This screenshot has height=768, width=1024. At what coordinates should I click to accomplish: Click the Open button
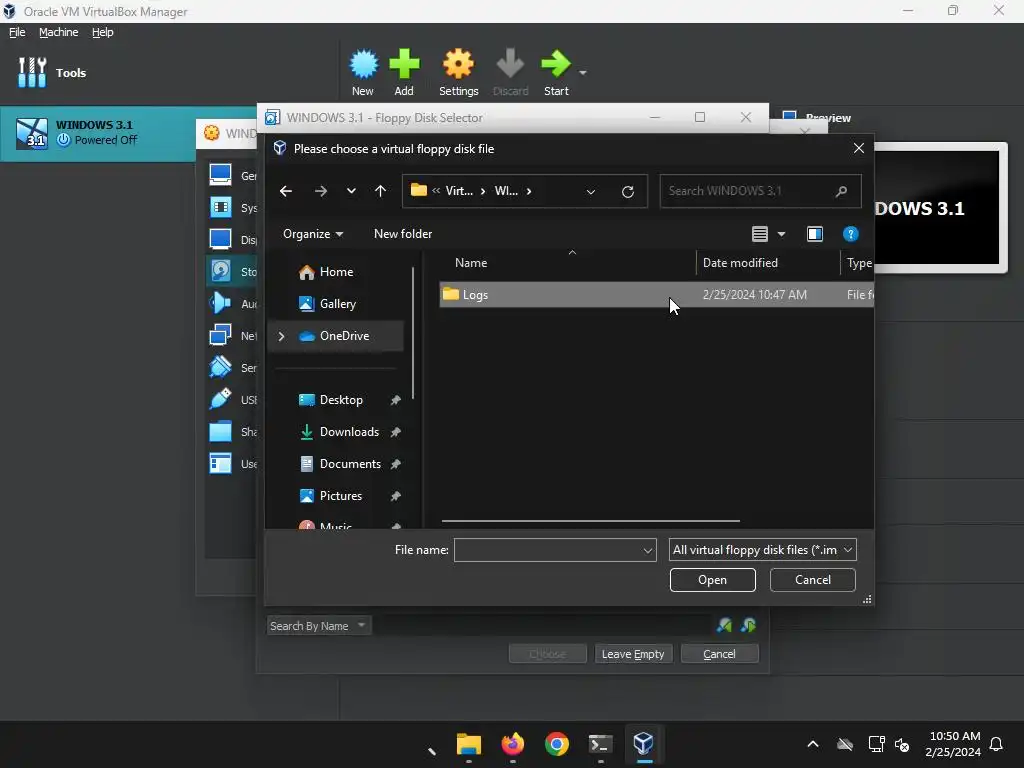[712, 580]
